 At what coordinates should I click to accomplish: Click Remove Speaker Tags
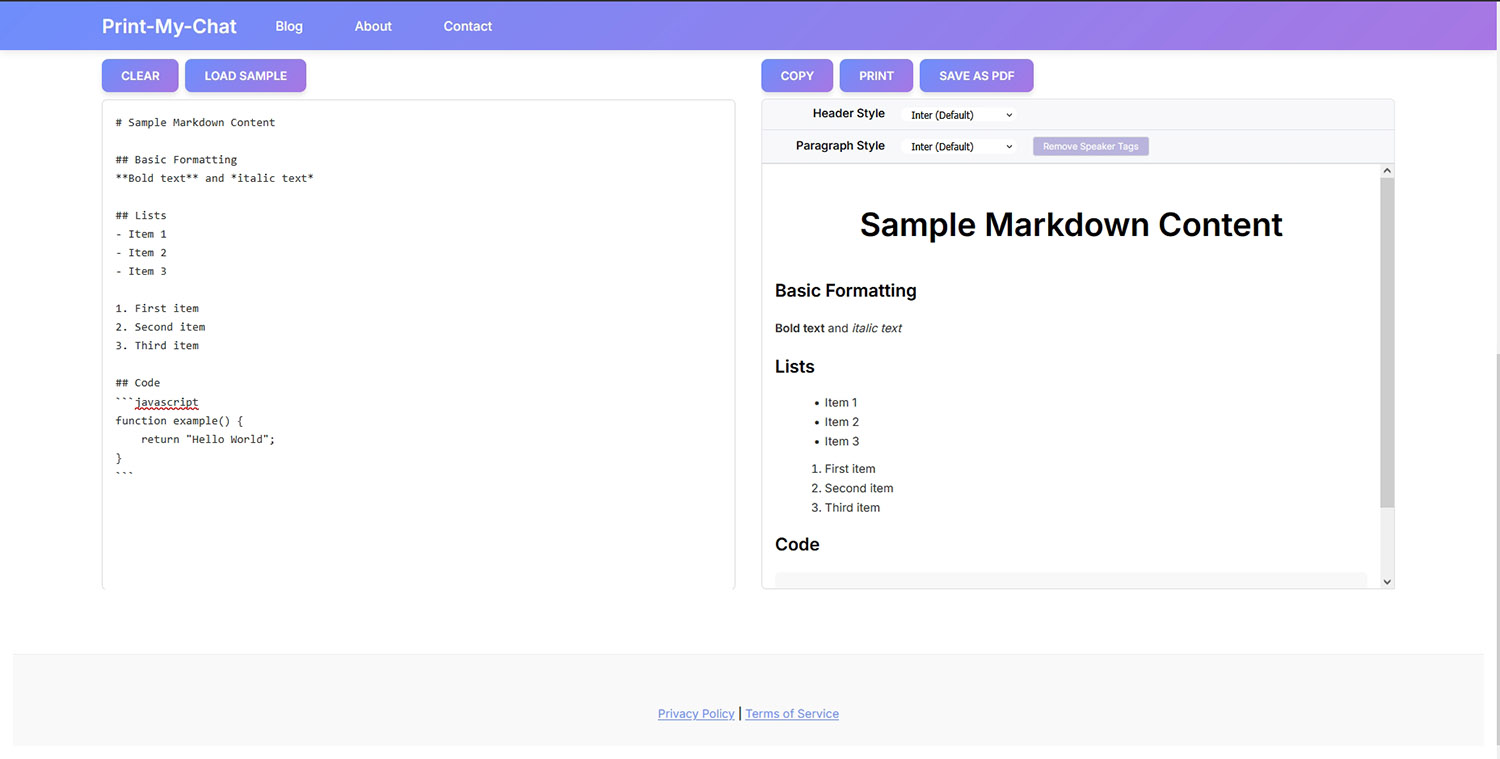coord(1090,146)
